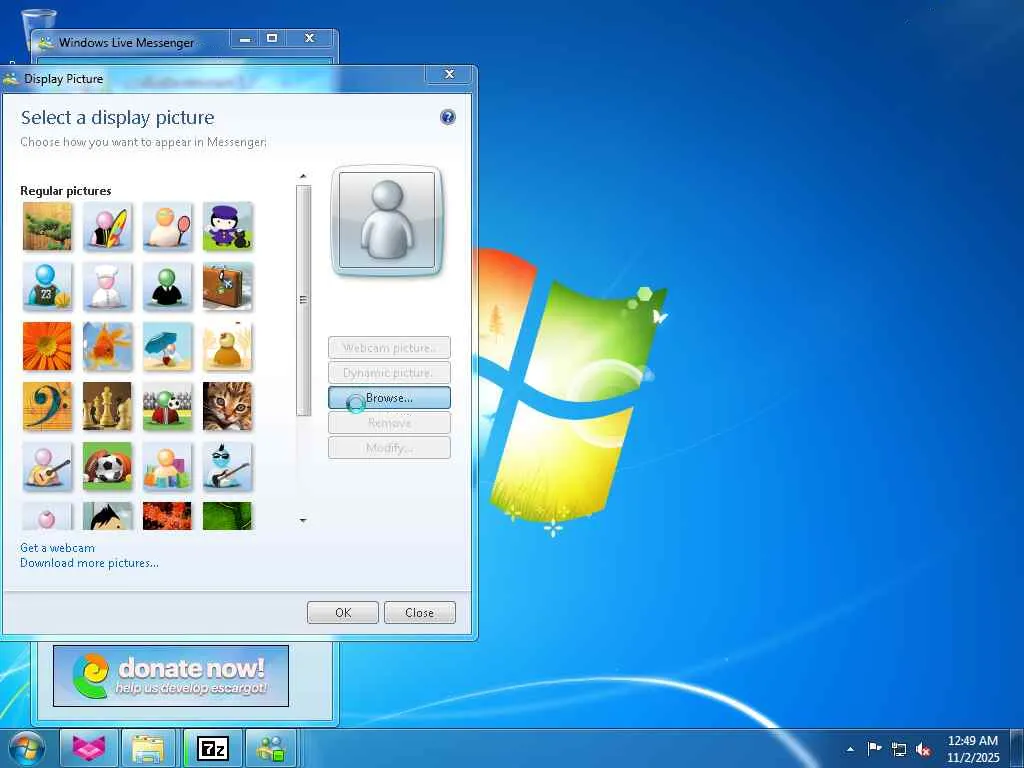
Task: Click the picture list scrollbar thumb
Action: click(303, 300)
